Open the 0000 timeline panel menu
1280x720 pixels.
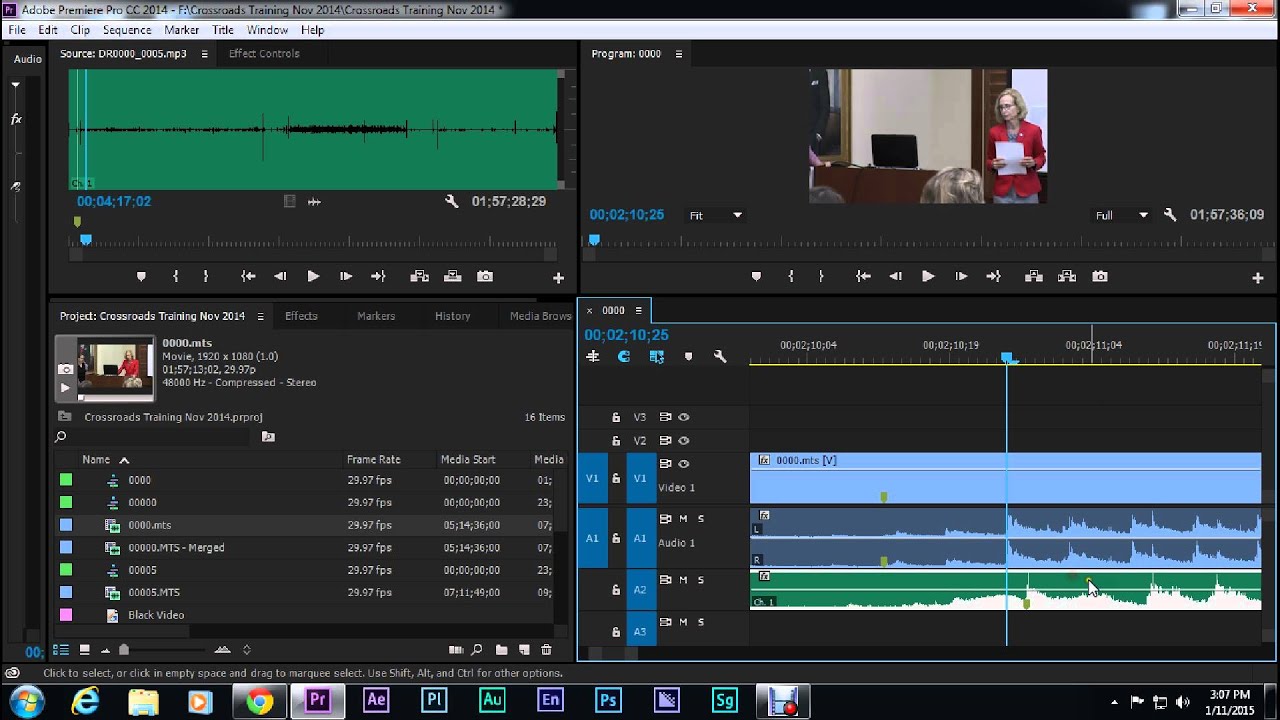point(638,310)
